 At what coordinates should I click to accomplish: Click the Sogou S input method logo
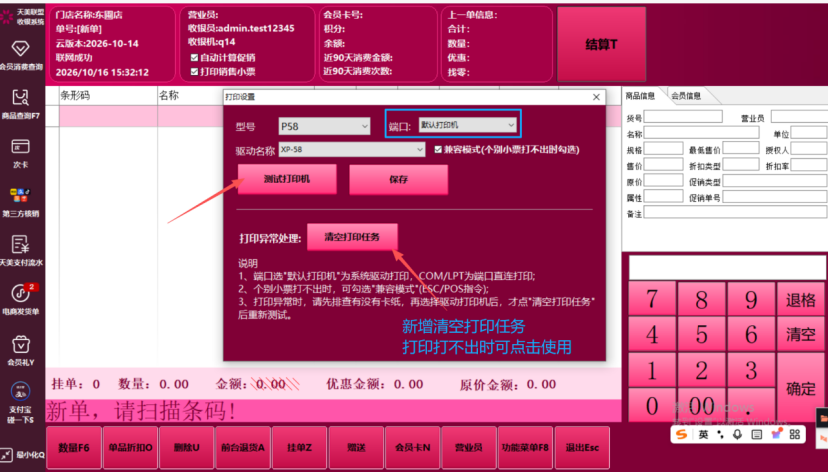(x=682, y=434)
